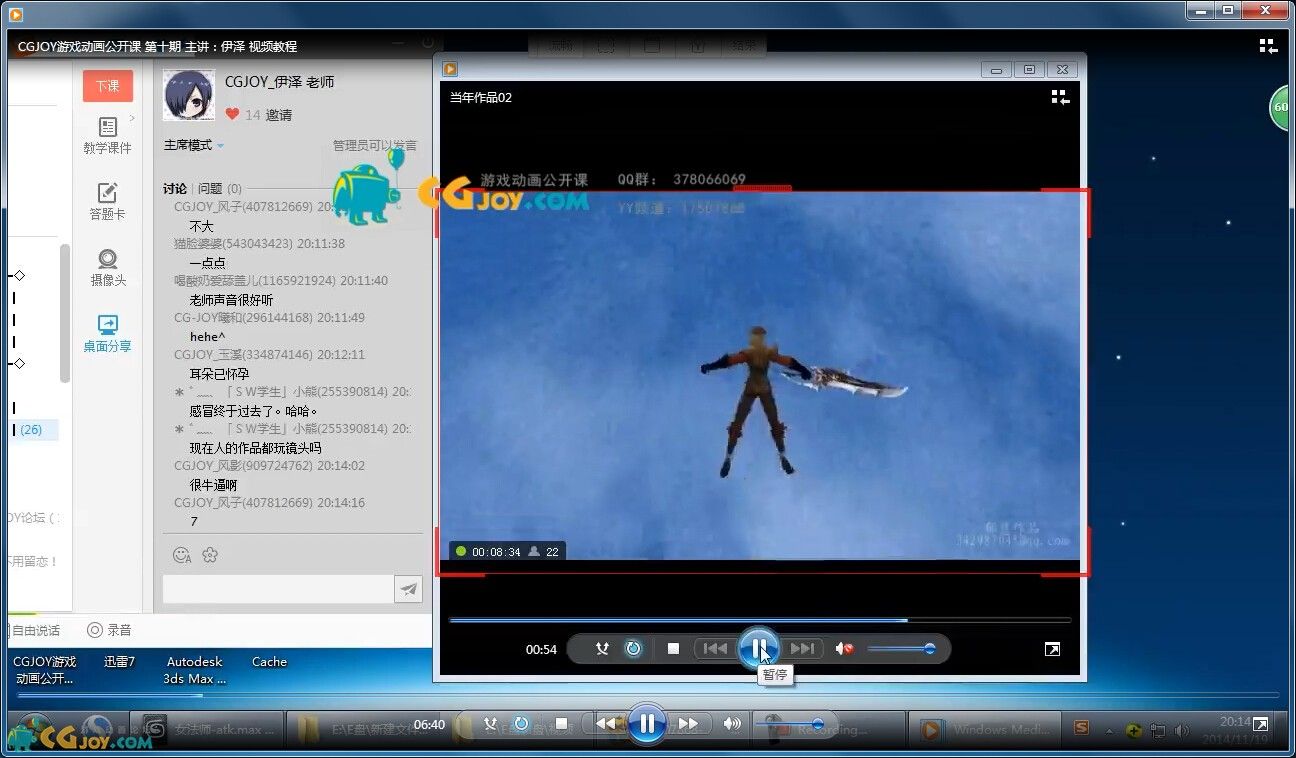Enter full screen in 当年作品02 player
The width and height of the screenshot is (1296, 758).
(x=1052, y=649)
